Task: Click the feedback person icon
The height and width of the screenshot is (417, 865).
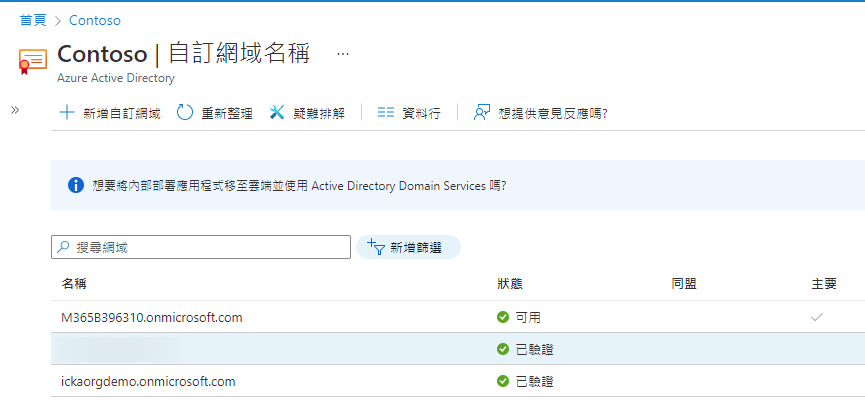Action: (x=482, y=113)
